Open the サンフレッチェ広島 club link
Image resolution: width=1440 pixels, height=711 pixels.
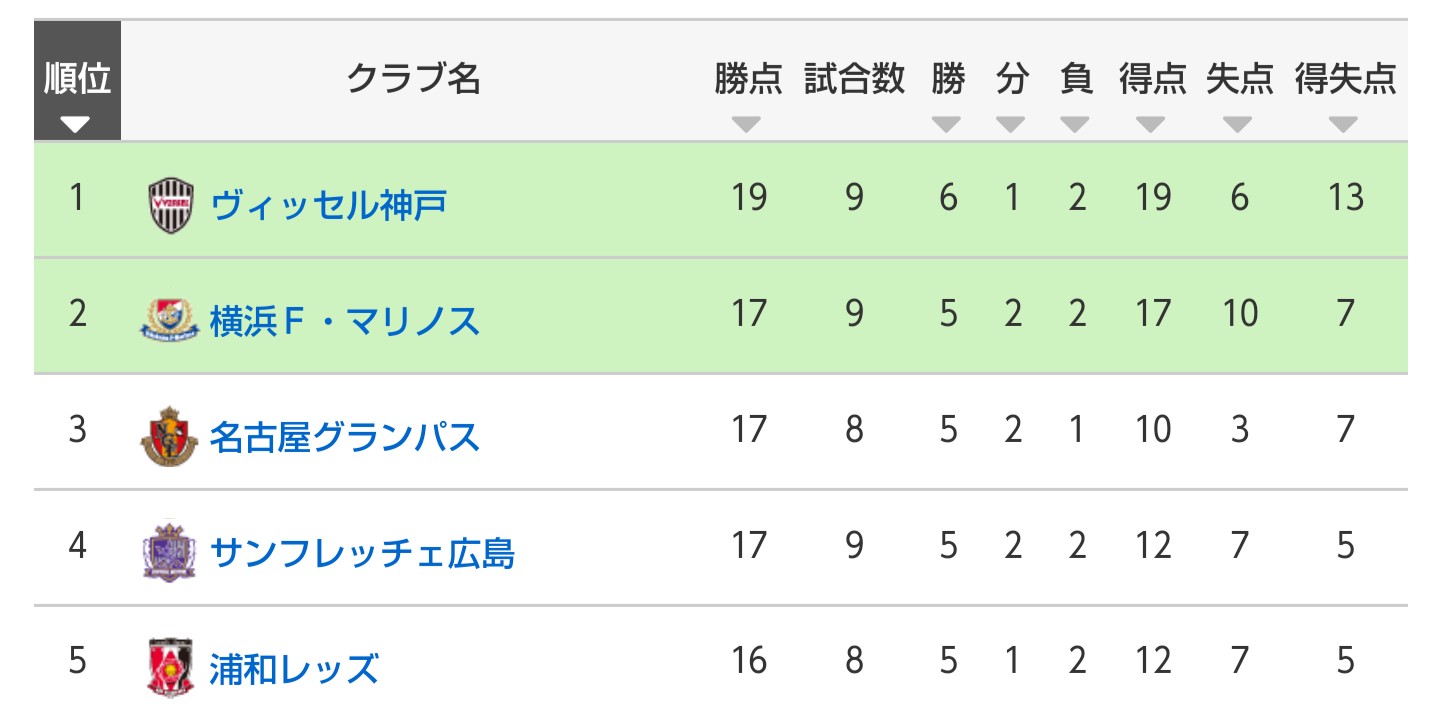pyautogui.click(x=362, y=553)
